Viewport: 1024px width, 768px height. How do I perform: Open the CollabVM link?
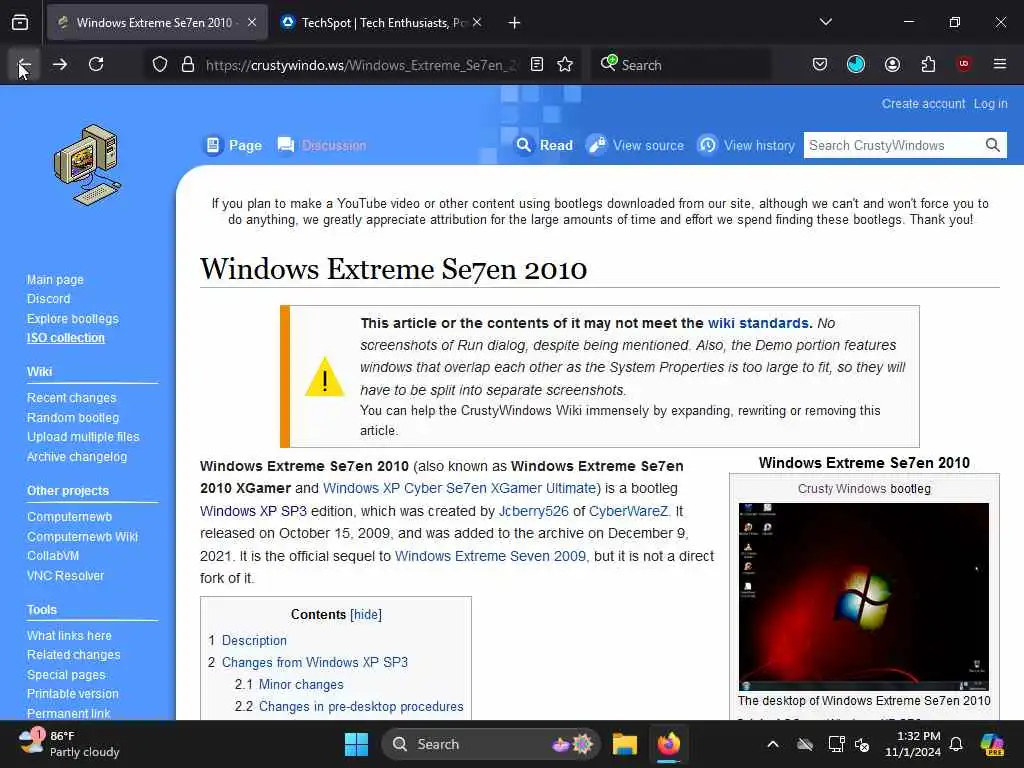[x=53, y=556]
